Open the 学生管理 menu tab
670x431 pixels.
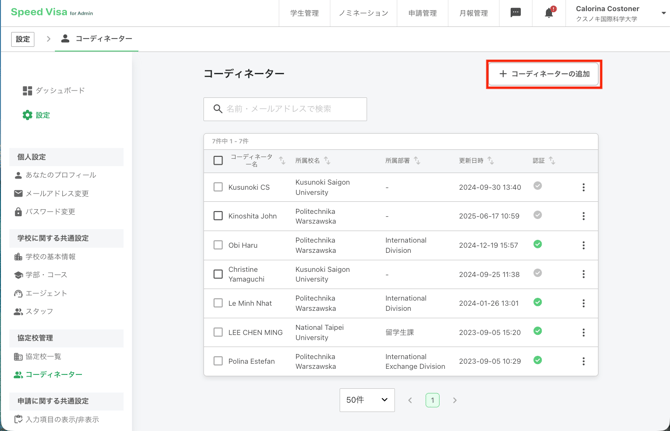pyautogui.click(x=304, y=13)
